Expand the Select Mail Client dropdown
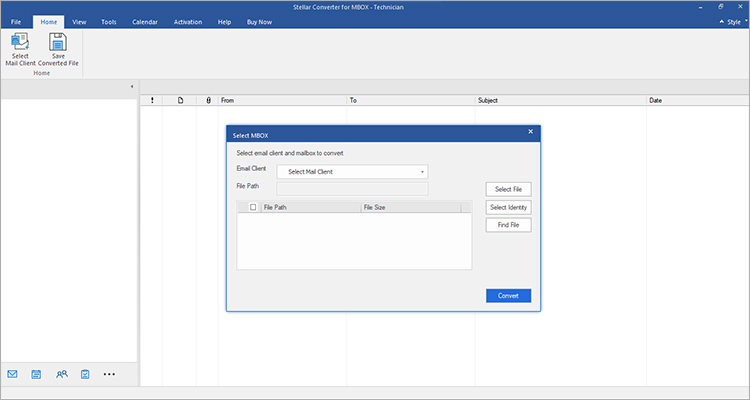The width and height of the screenshot is (750, 400). 351,171
